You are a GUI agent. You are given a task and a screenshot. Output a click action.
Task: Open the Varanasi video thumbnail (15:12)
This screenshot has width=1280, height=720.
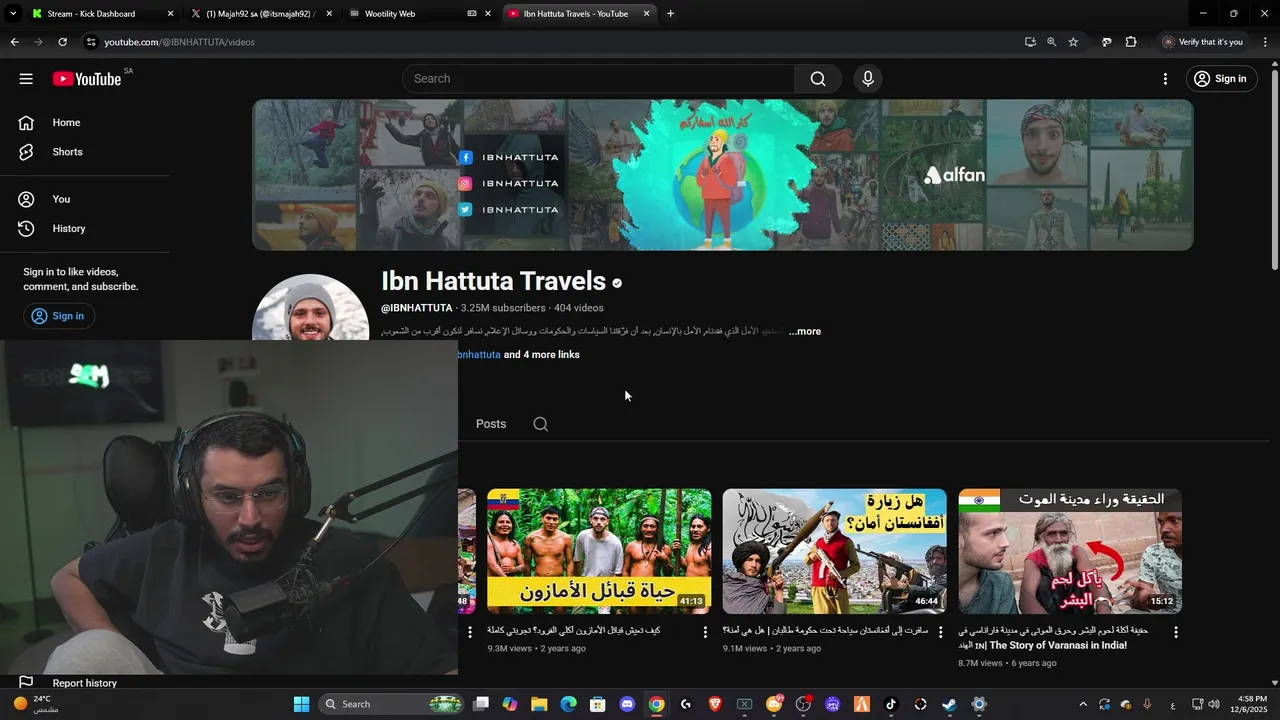click(1070, 551)
